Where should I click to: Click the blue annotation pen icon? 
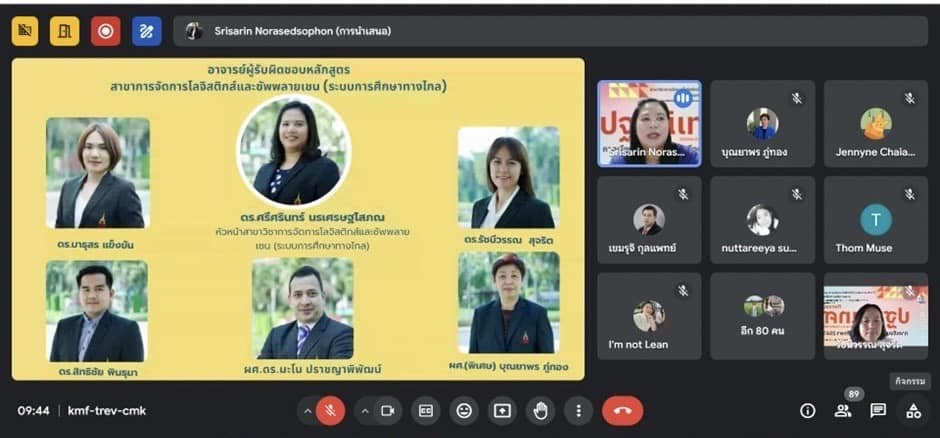tap(146, 31)
